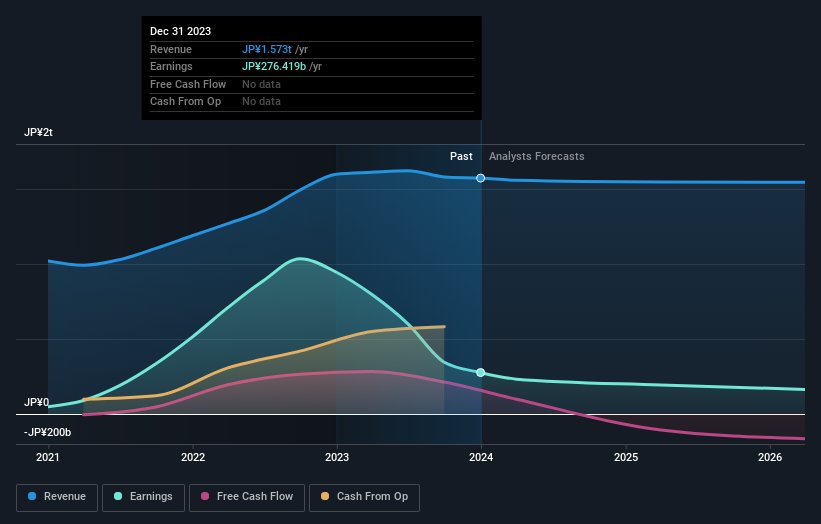Image resolution: width=821 pixels, height=524 pixels.
Task: Click the JP¥276.419b earnings value
Action: (x=274, y=66)
